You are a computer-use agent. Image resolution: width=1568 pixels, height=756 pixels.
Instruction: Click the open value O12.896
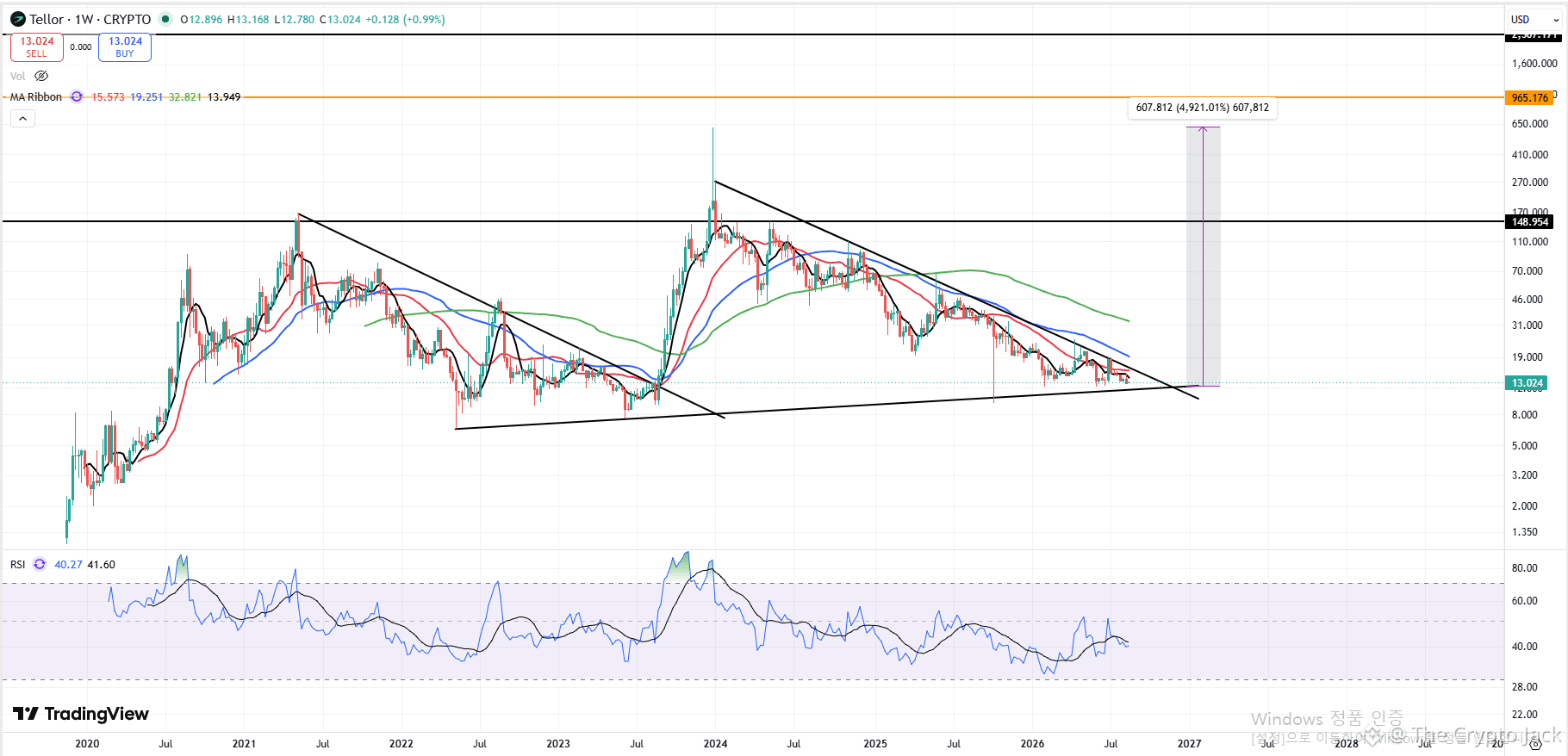pos(202,19)
